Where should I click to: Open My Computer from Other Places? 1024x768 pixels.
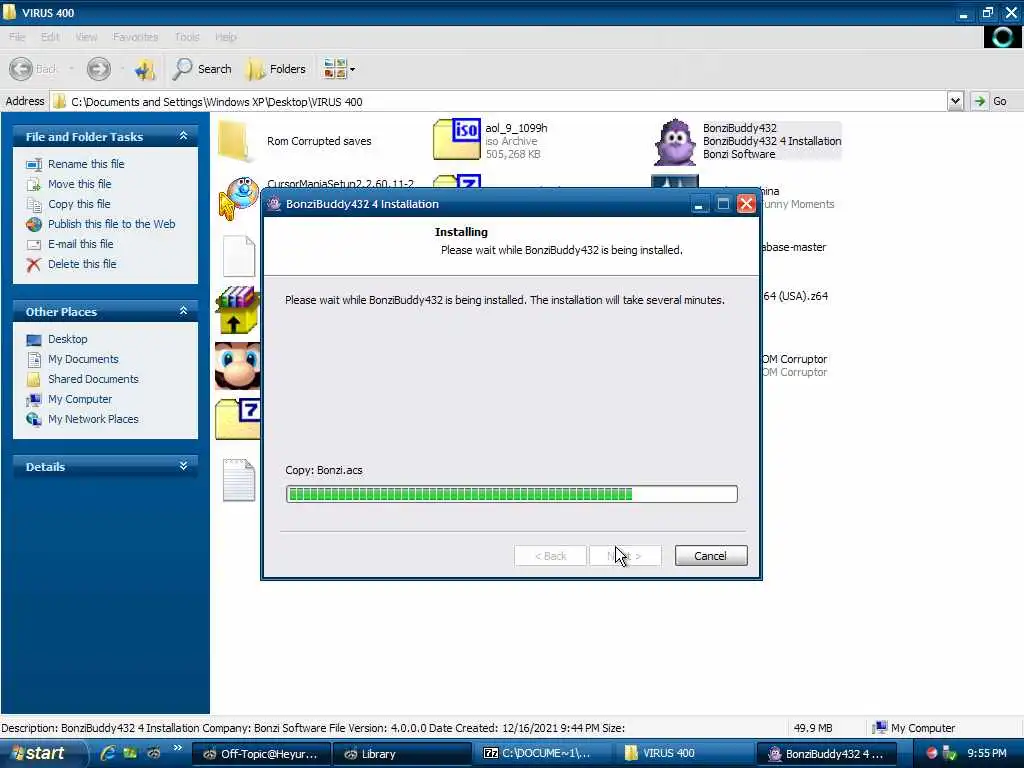coord(80,399)
